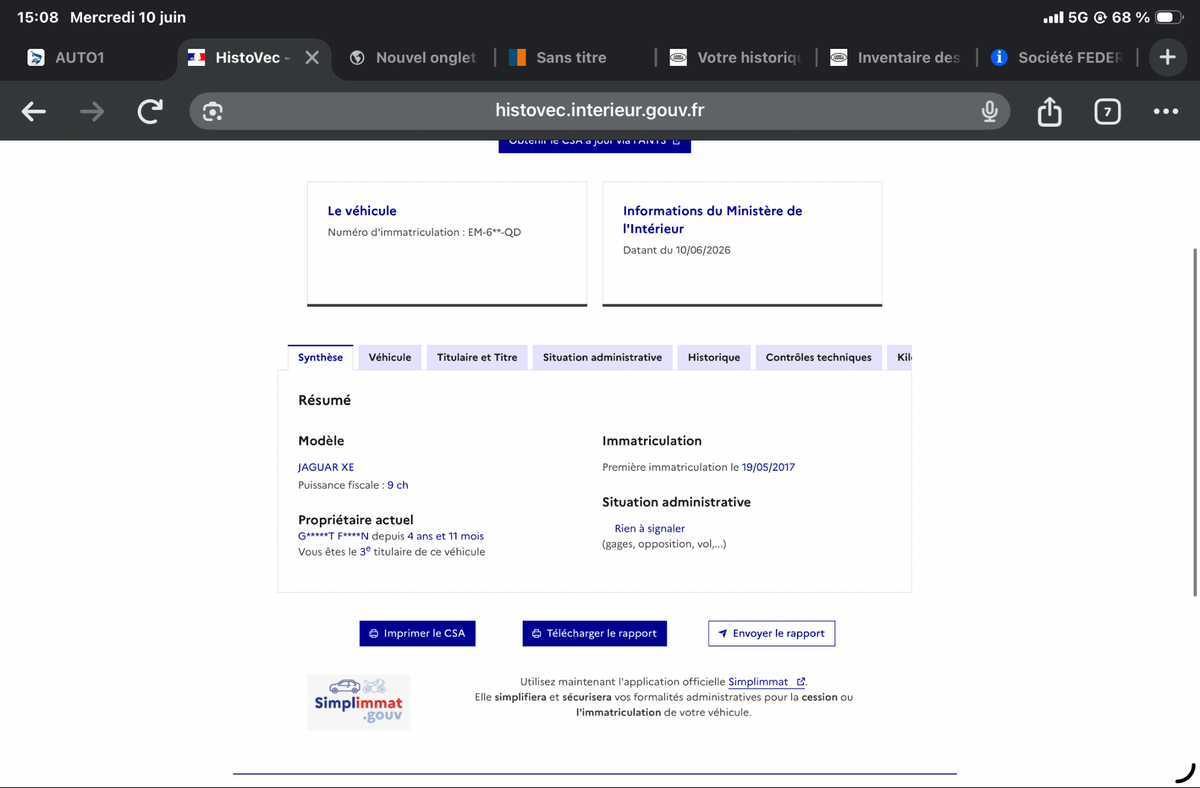Close the HistoVec tab
Viewport: 1200px width, 788px height.
pyautogui.click(x=312, y=57)
